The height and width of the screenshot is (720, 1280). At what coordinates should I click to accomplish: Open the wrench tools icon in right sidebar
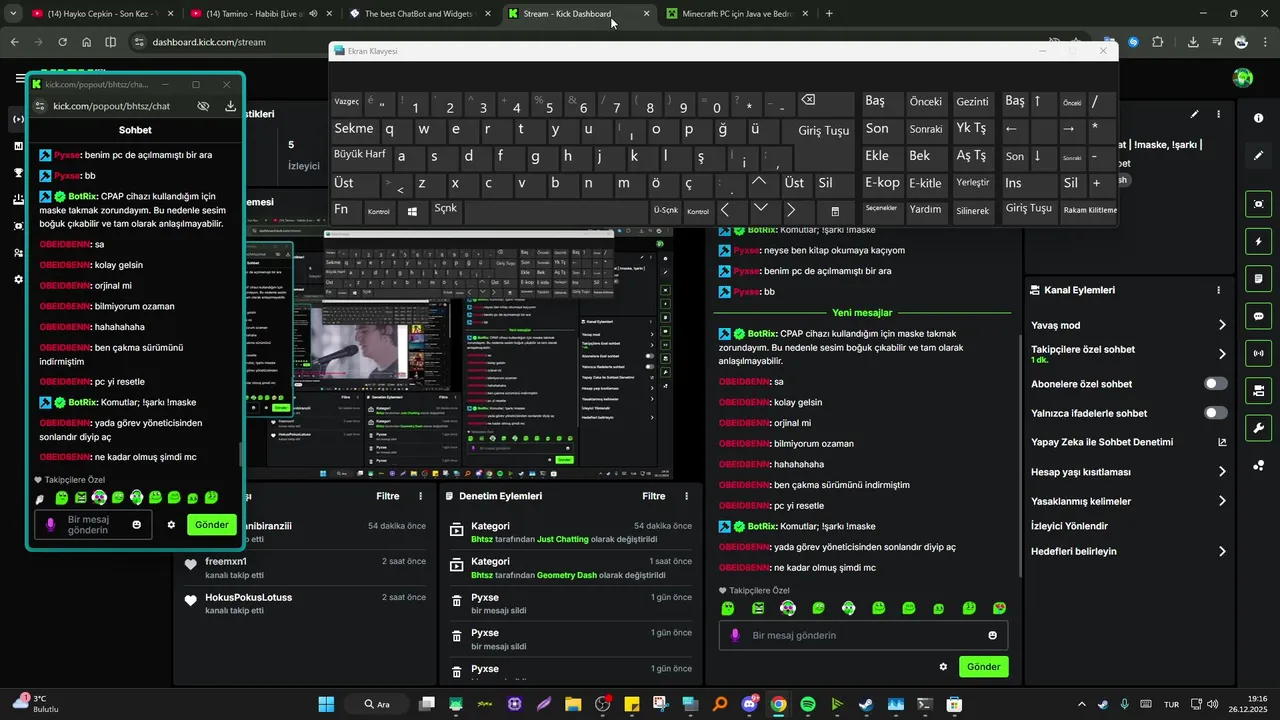(x=1258, y=427)
